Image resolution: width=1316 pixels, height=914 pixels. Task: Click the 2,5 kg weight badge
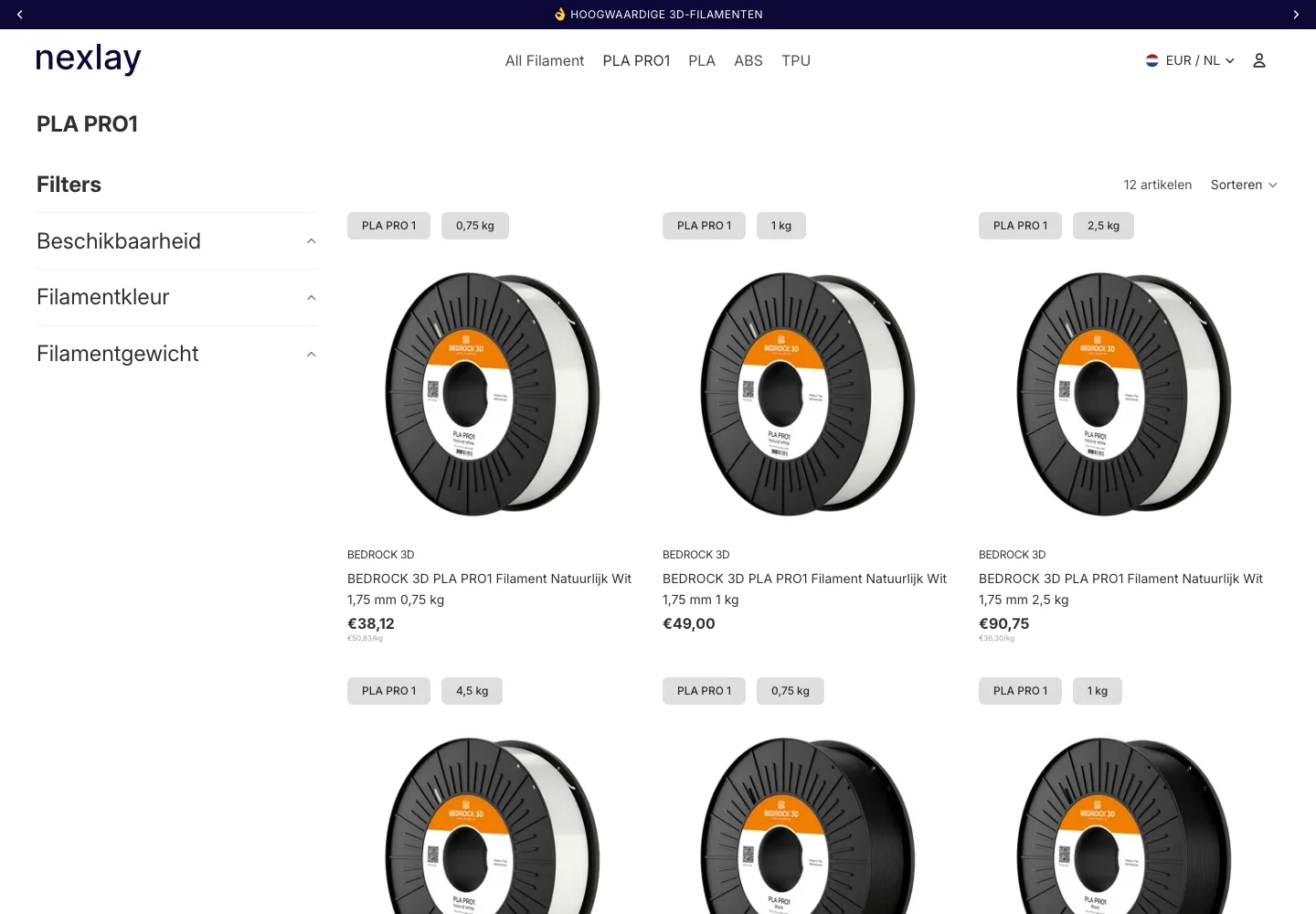[1103, 226]
